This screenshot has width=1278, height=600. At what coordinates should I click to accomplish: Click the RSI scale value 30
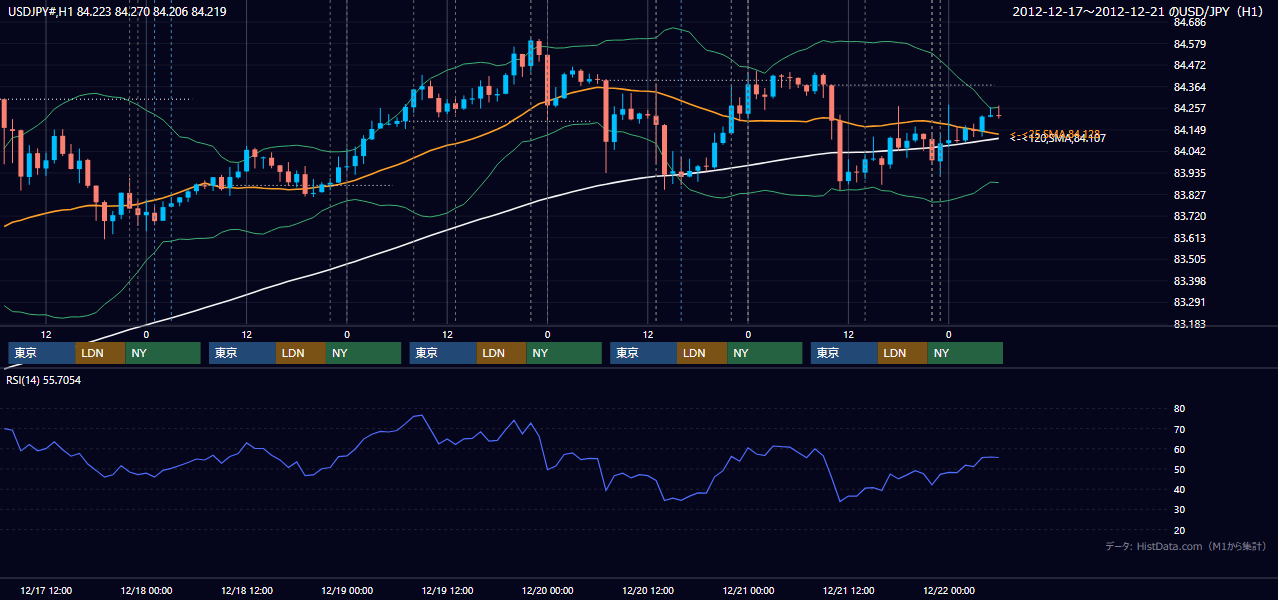[x=1179, y=510]
